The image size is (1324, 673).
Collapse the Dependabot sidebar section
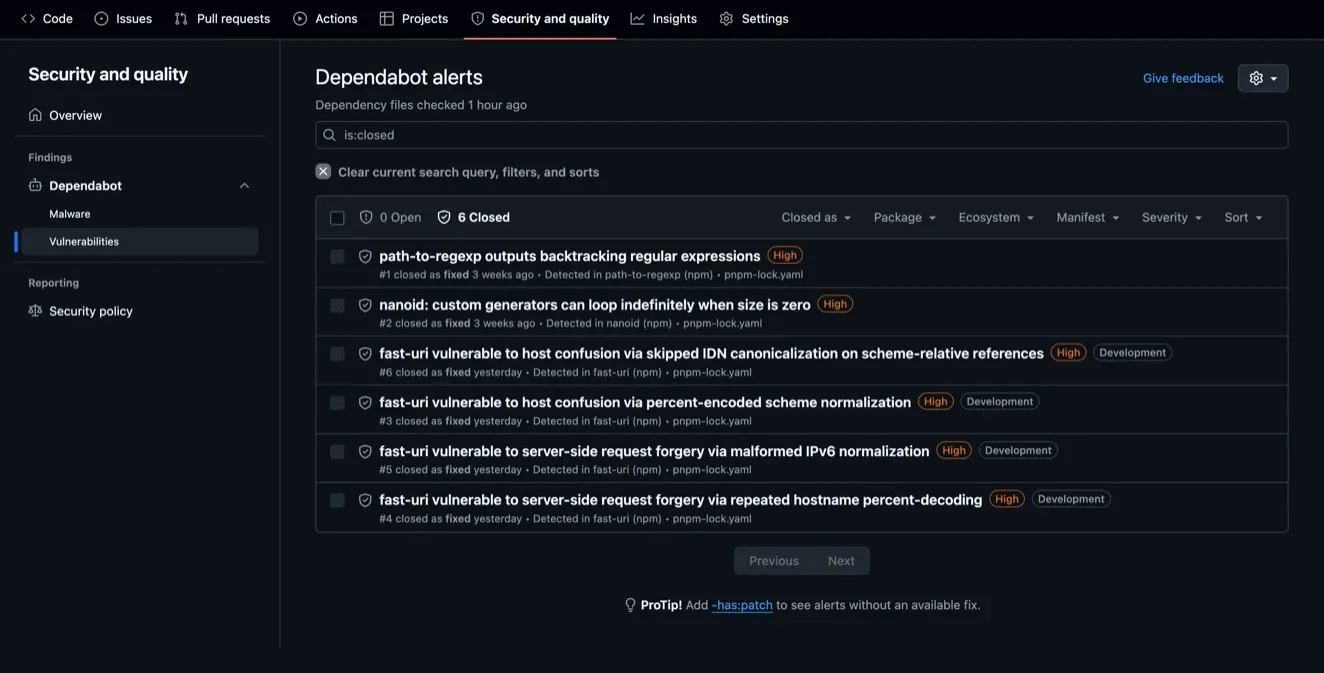[244, 185]
